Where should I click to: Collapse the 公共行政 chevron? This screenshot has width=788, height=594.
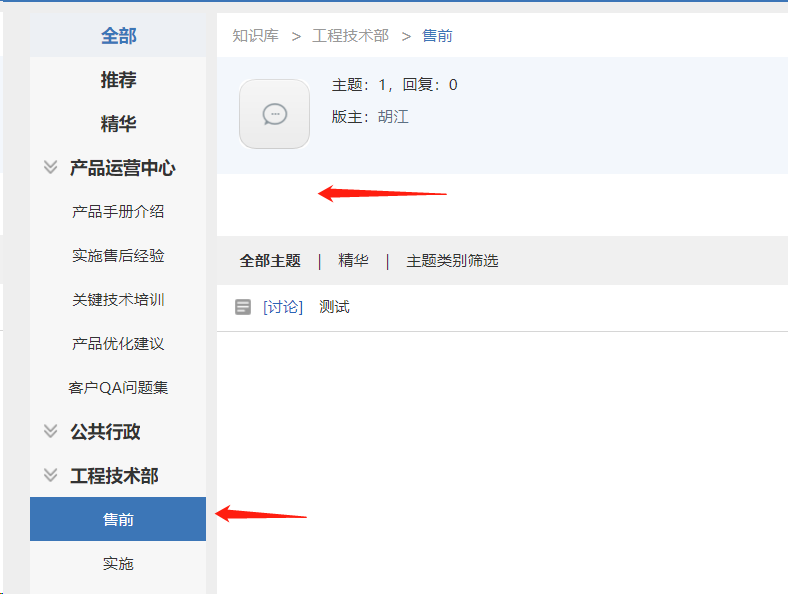pyautogui.click(x=50, y=431)
